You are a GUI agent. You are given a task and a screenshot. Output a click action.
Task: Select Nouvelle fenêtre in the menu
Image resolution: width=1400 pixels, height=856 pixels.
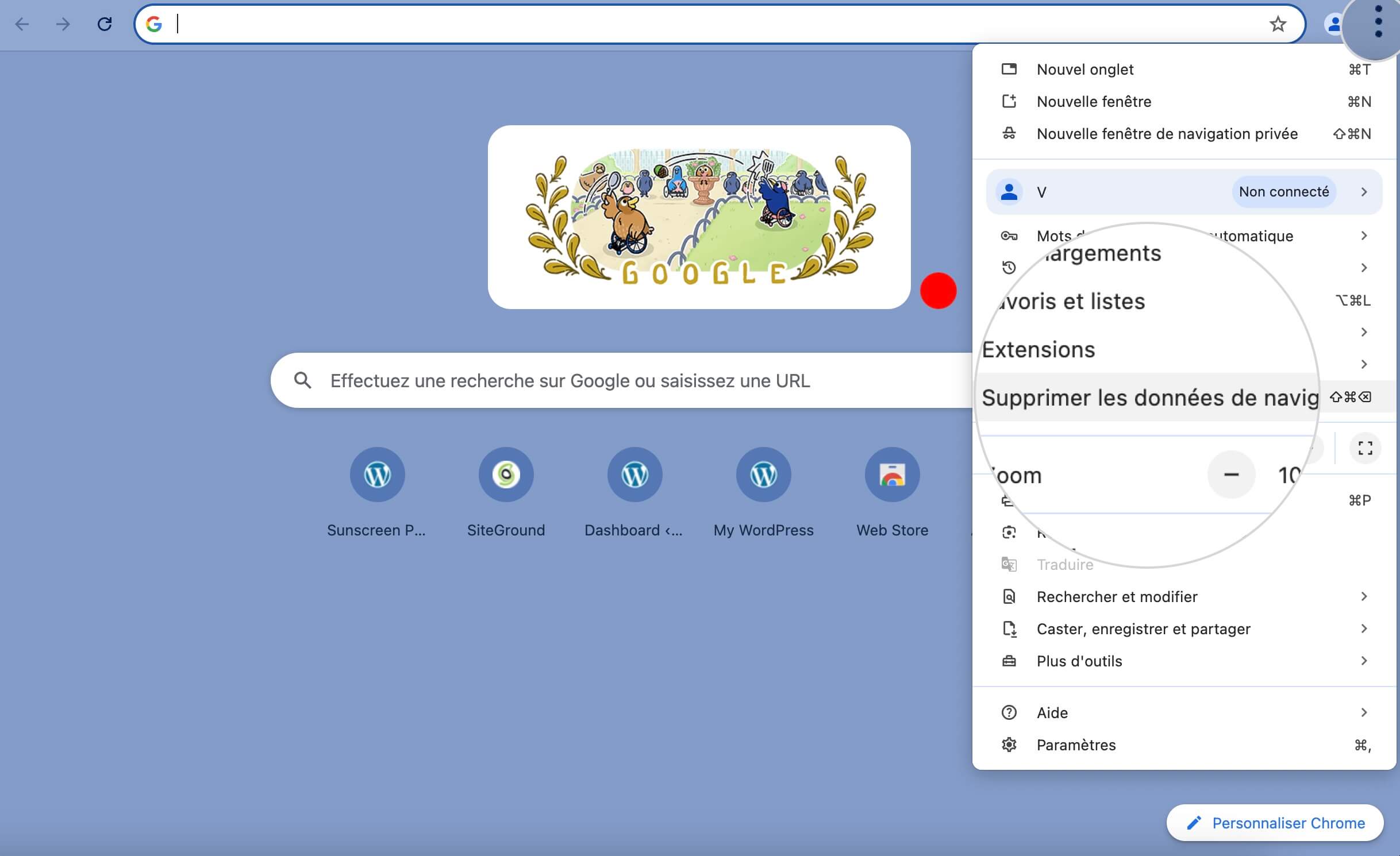pyautogui.click(x=1184, y=102)
